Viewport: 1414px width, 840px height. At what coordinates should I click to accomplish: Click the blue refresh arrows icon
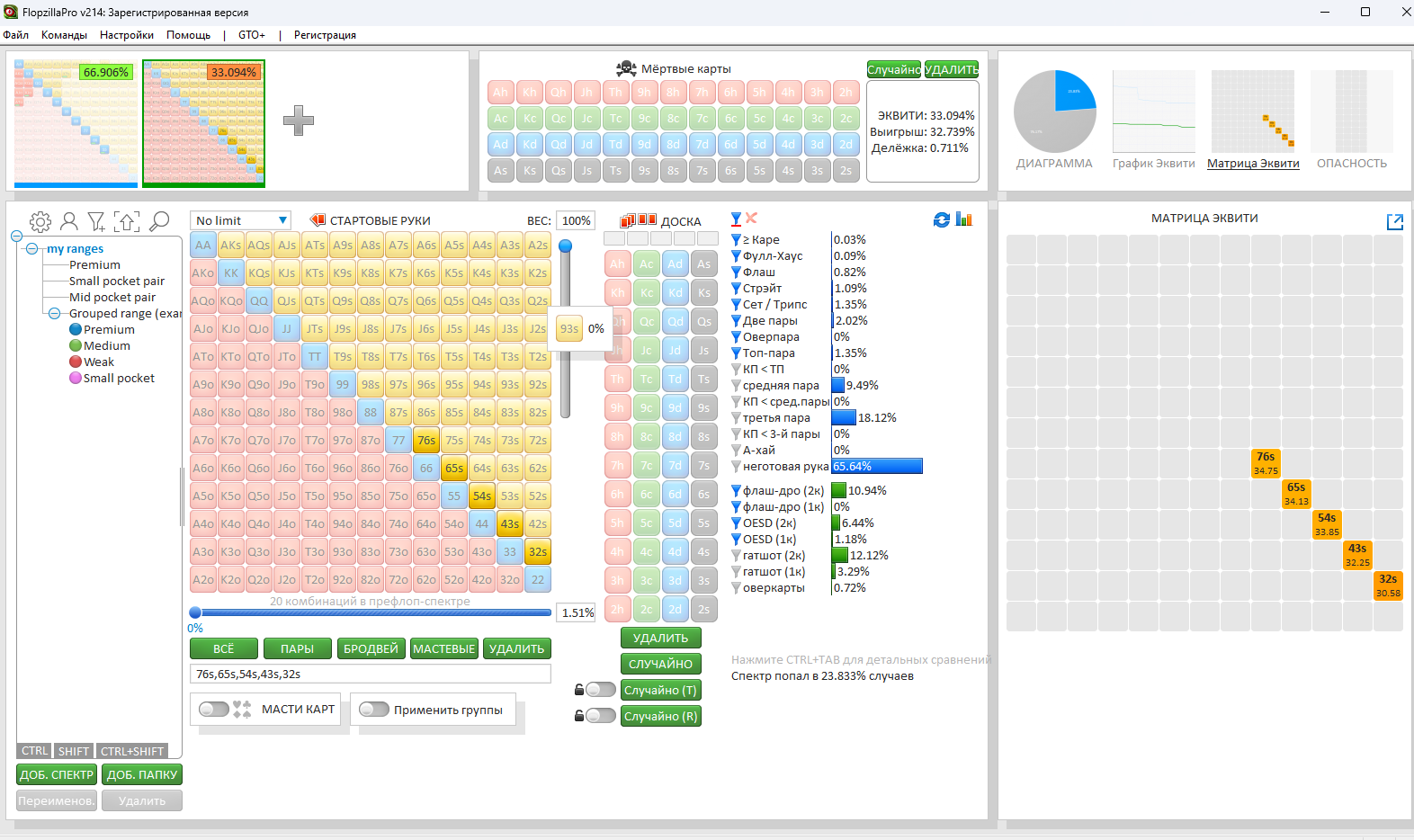tap(942, 219)
